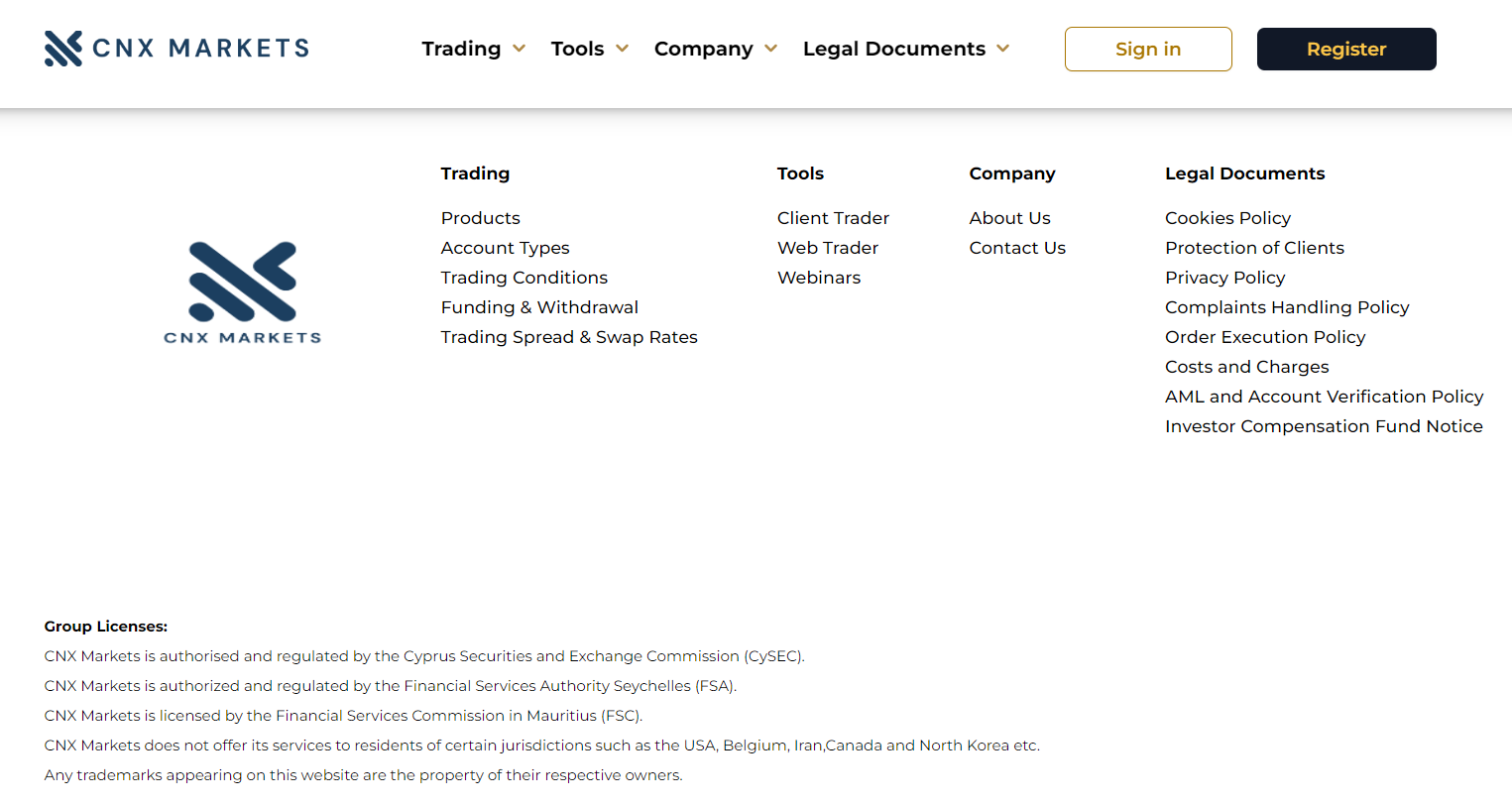Click the FSA Seychelles license statement
The width and height of the screenshot is (1512, 805).
pyautogui.click(x=391, y=686)
